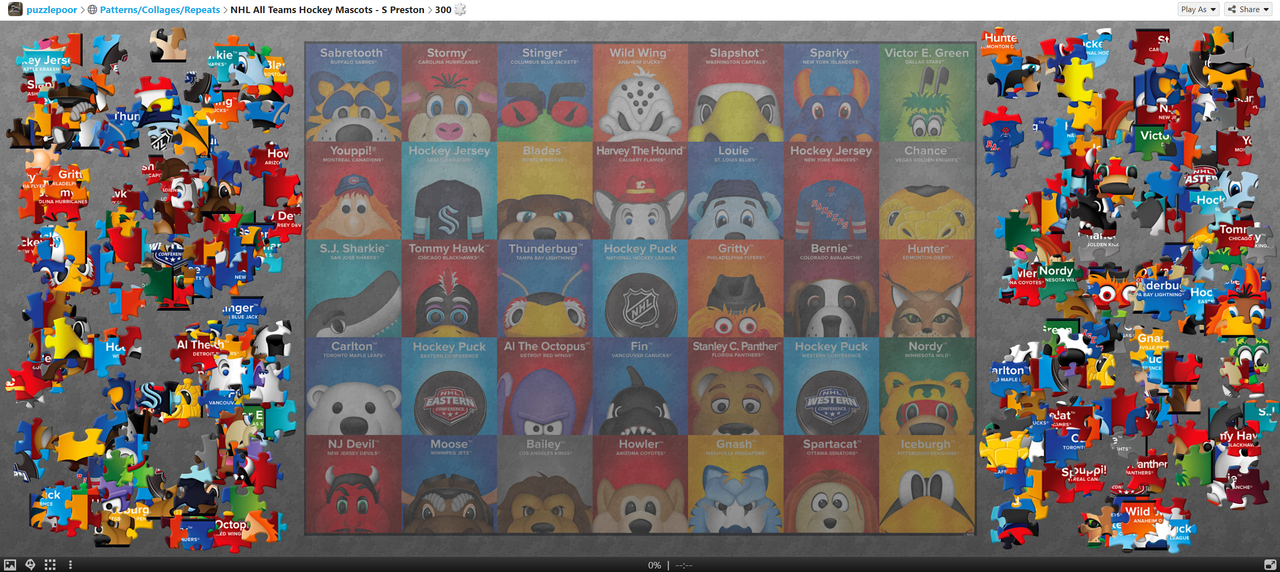Image resolution: width=1280 pixels, height=572 pixels.
Task: Click the Fin mascot tile
Action: (x=640, y=386)
